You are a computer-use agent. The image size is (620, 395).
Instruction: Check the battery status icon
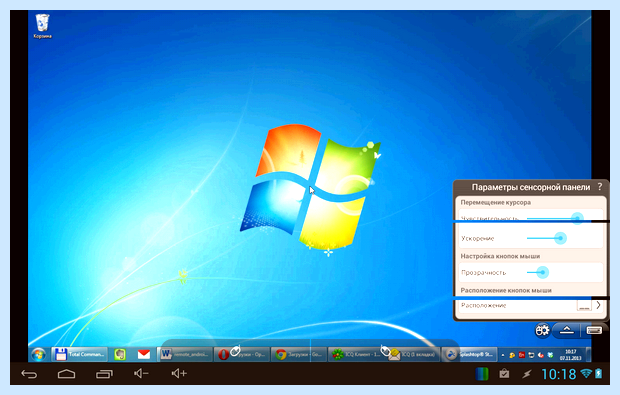click(x=598, y=373)
